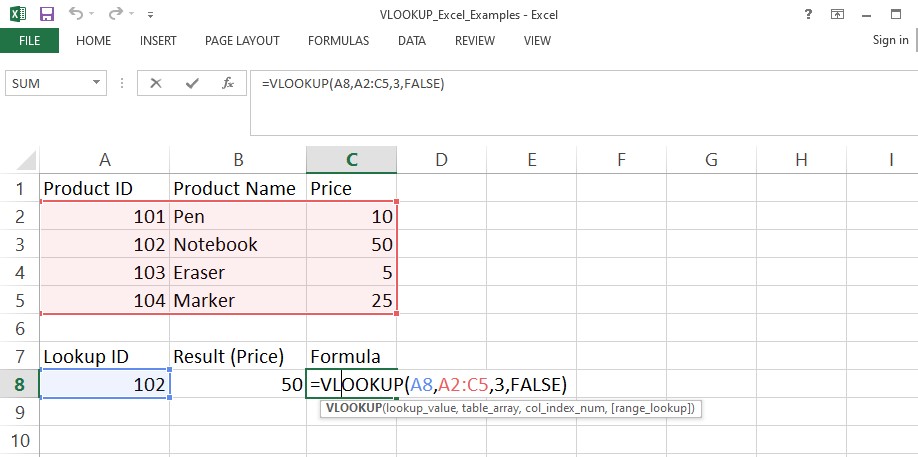Select column C header

(351, 159)
